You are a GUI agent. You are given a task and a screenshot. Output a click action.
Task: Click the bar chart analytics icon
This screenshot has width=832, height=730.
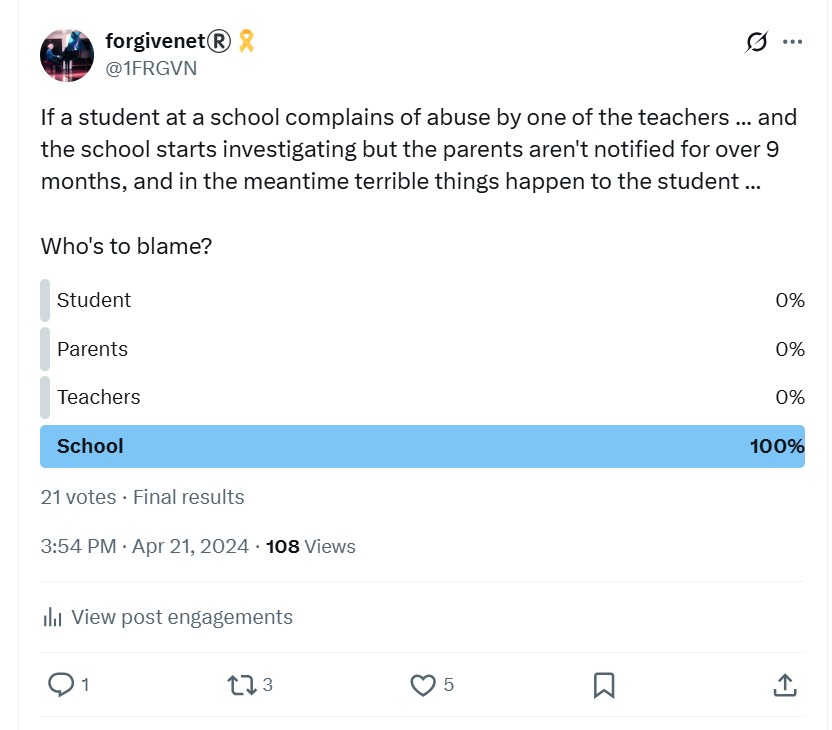[53, 617]
